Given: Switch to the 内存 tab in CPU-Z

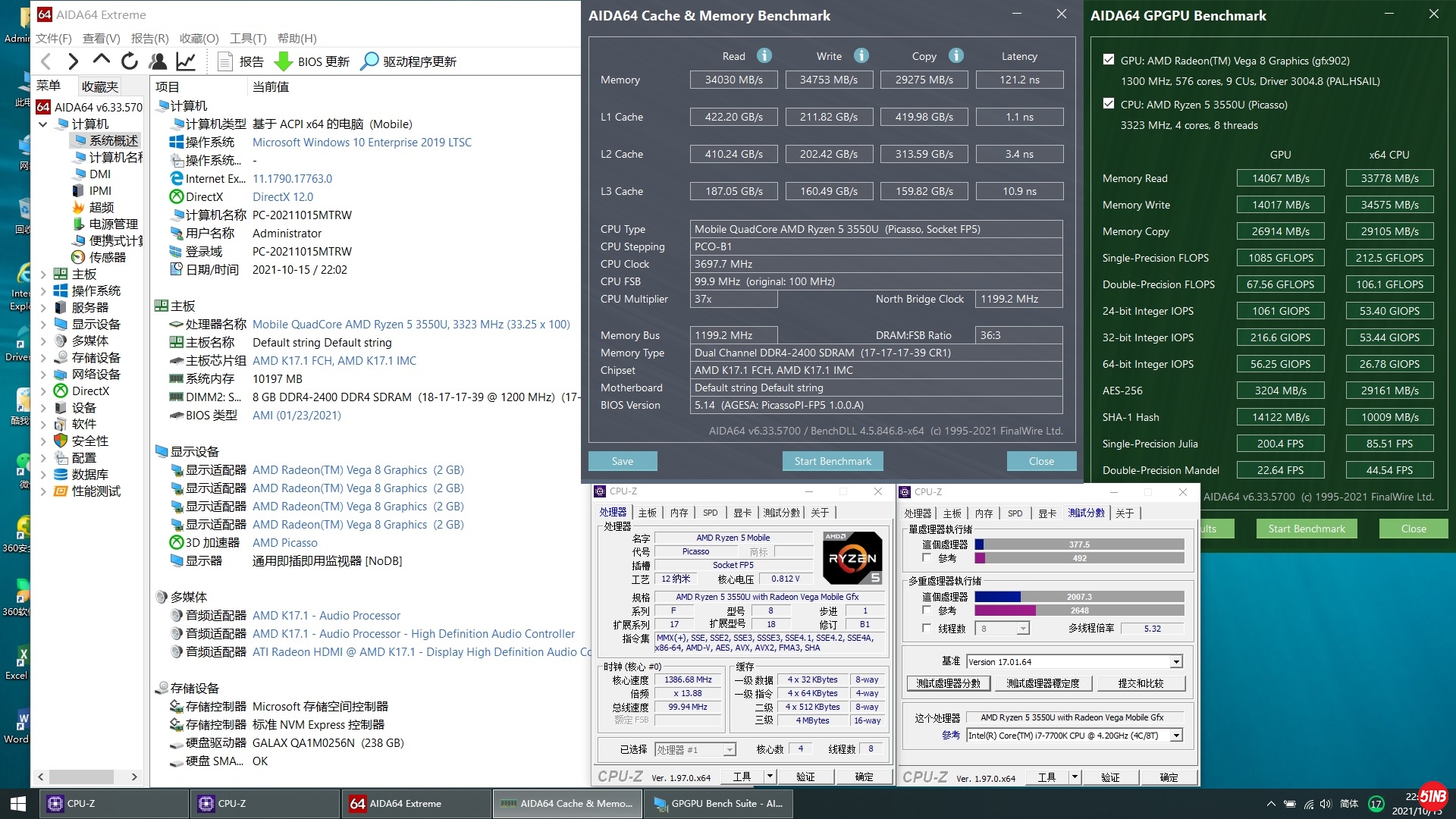Looking at the screenshot, I should pyautogui.click(x=679, y=513).
